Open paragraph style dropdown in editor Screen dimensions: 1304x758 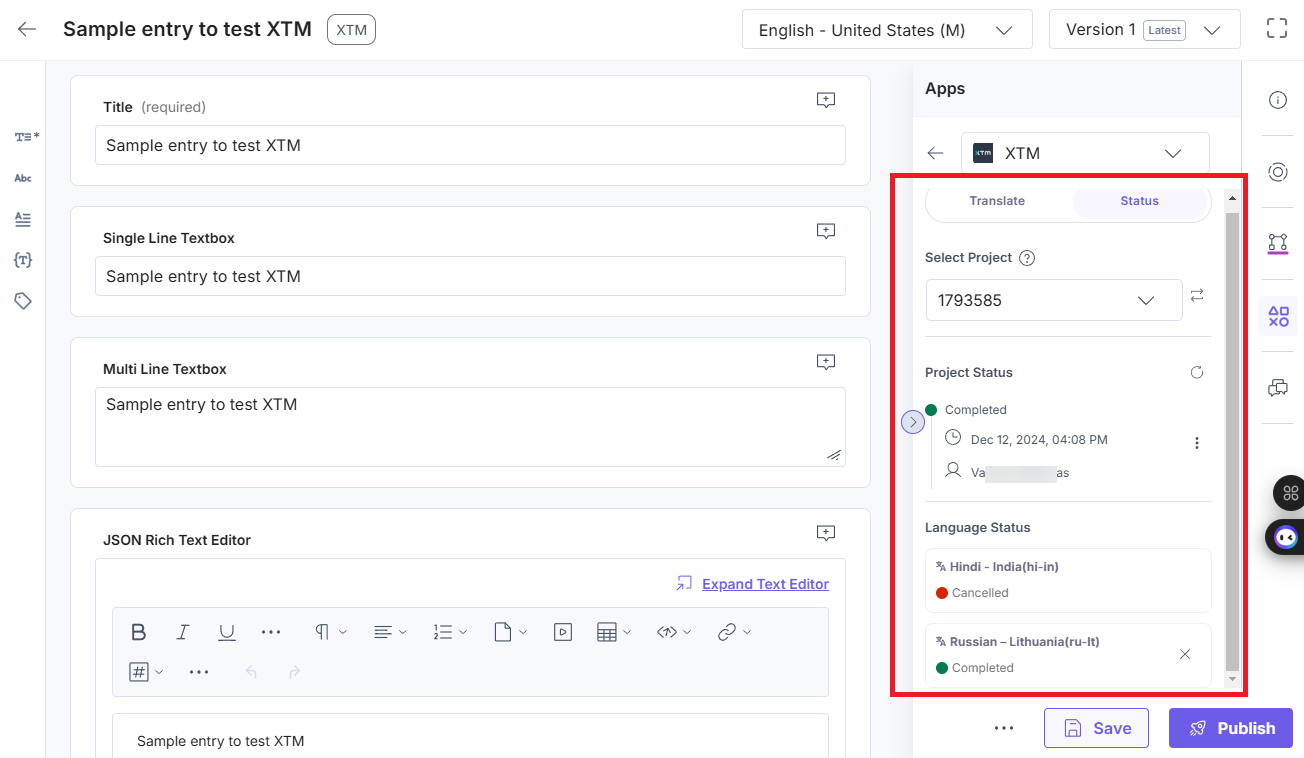tap(331, 632)
